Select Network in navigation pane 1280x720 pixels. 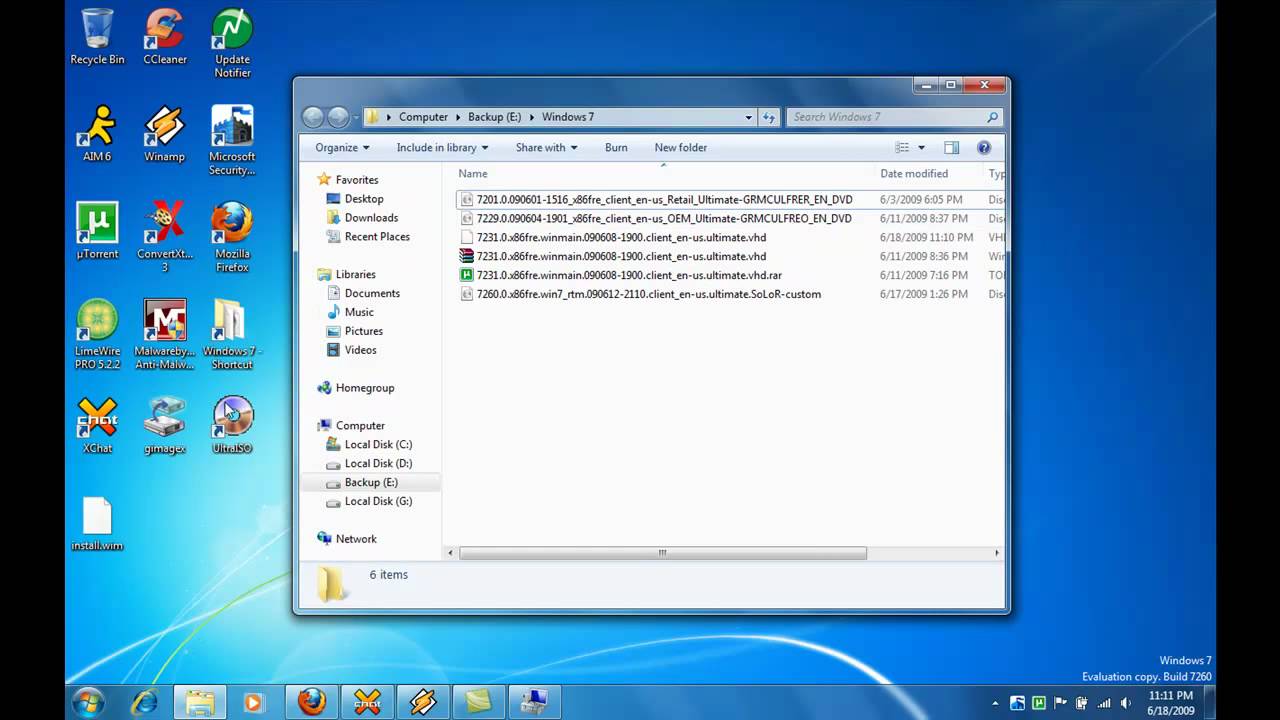(356, 539)
